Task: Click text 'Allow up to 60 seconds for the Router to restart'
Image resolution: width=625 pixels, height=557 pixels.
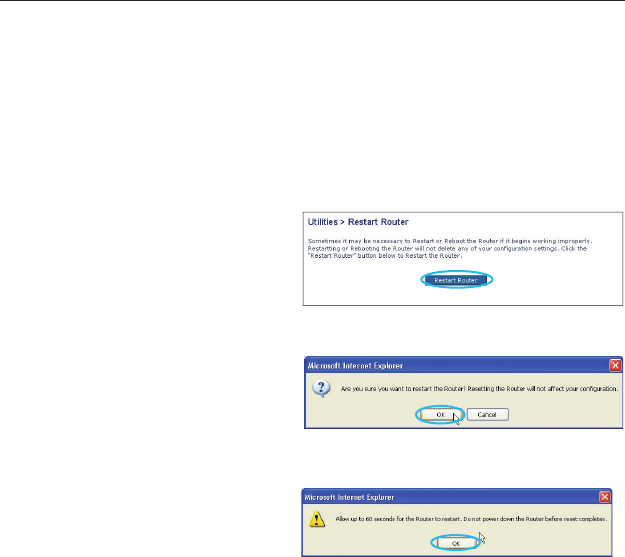Action: click(398, 519)
